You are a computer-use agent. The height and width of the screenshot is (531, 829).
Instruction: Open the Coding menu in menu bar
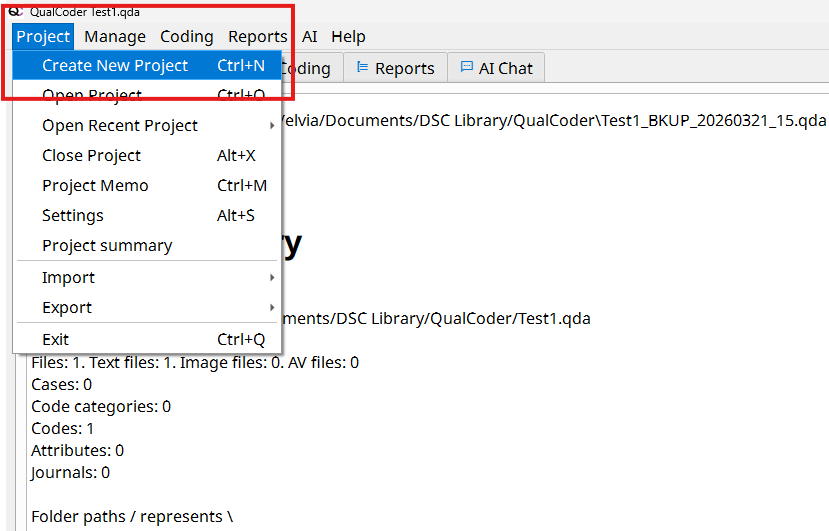point(187,36)
